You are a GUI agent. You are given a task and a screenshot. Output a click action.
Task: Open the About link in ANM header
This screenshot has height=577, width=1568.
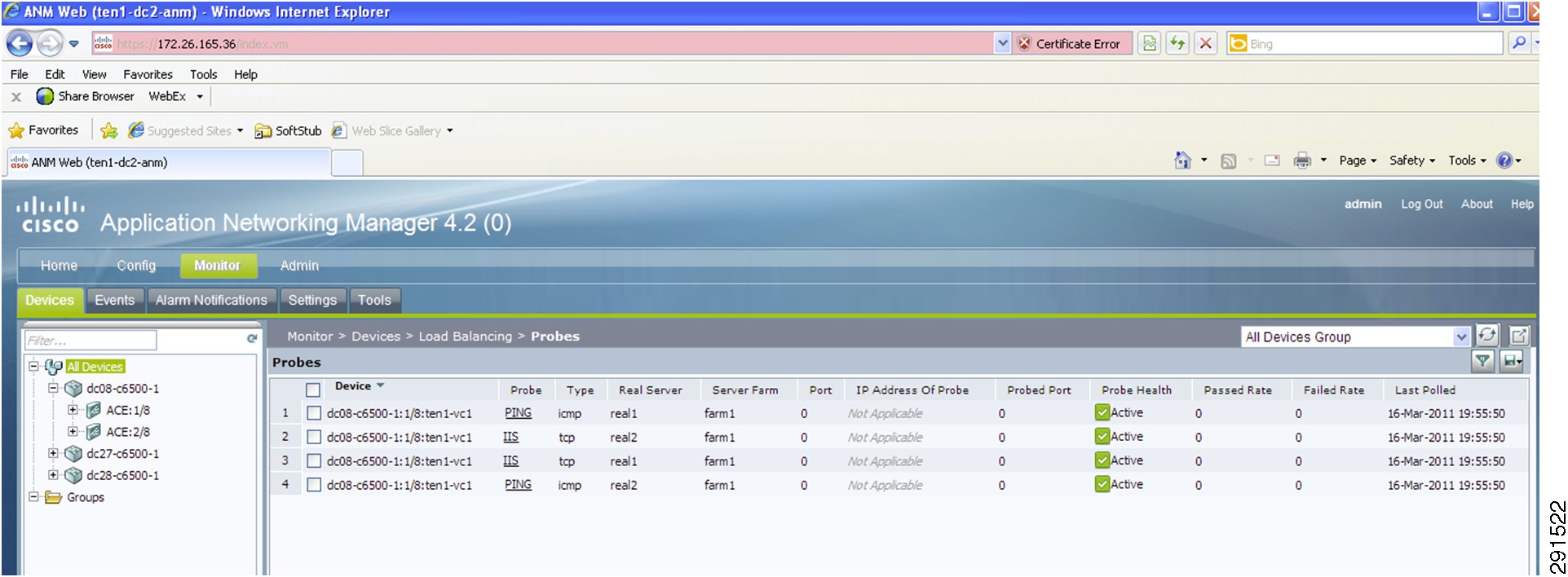pyautogui.click(x=1477, y=204)
